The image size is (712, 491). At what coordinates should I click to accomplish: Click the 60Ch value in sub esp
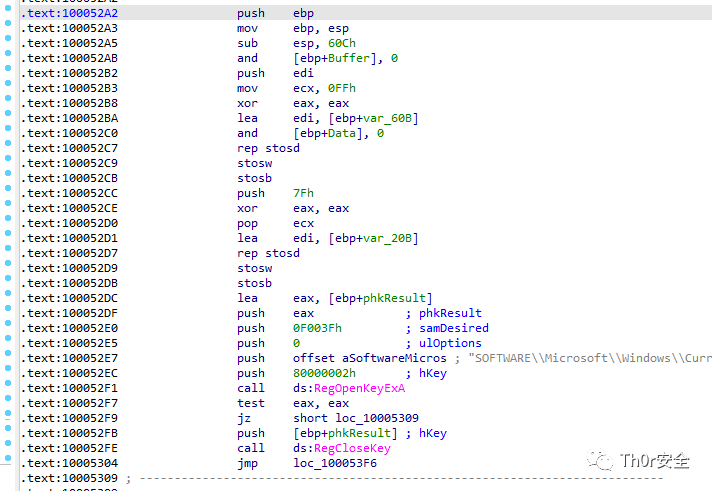point(341,43)
